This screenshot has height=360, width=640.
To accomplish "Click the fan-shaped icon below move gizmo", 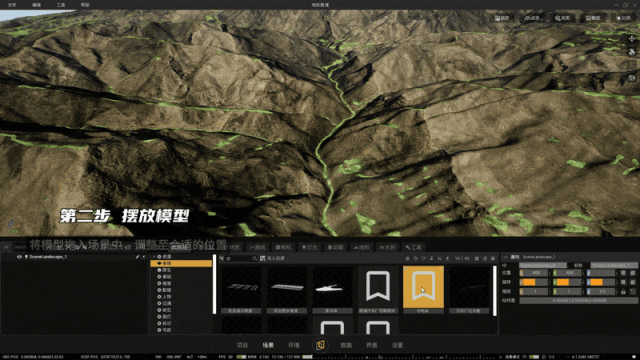I will (x=632, y=52).
